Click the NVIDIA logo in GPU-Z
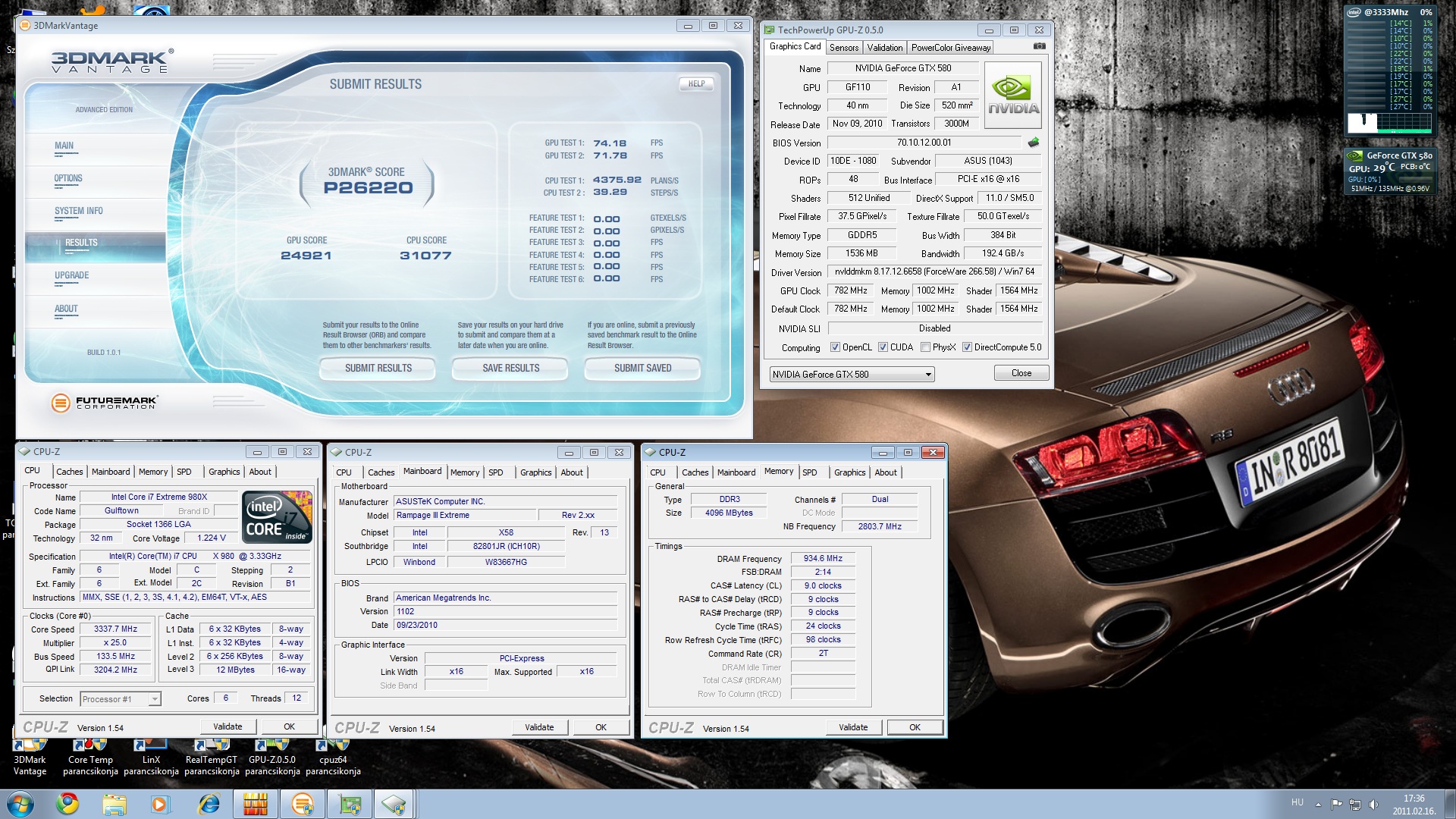Viewport: 1456px width, 819px height. [x=1013, y=95]
